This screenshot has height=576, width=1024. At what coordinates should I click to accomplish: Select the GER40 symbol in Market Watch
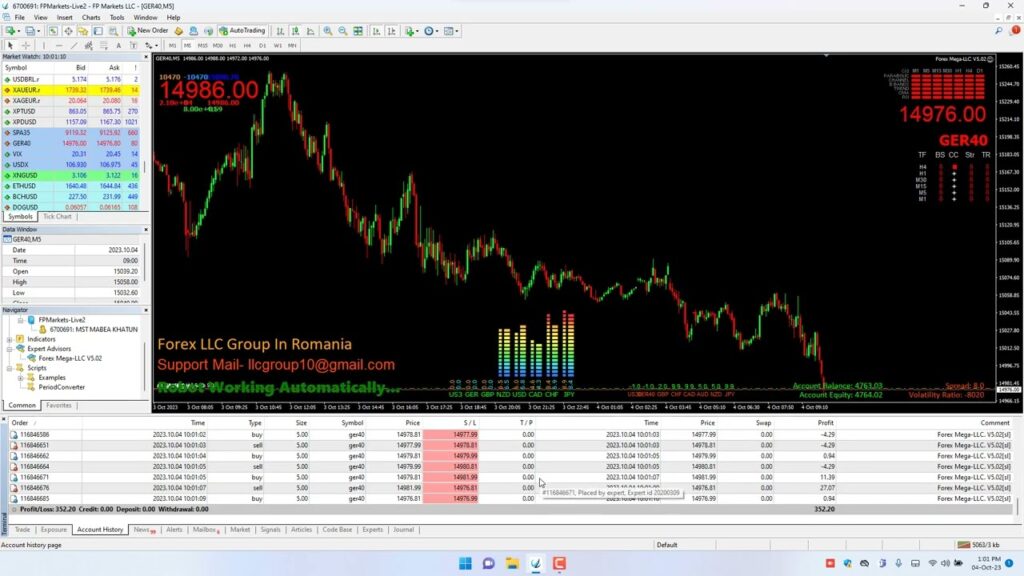(x=30, y=143)
